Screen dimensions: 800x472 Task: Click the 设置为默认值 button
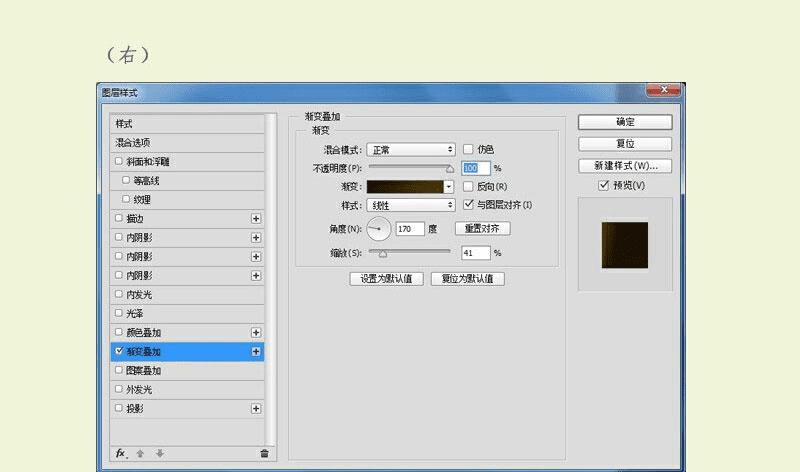tap(386, 279)
